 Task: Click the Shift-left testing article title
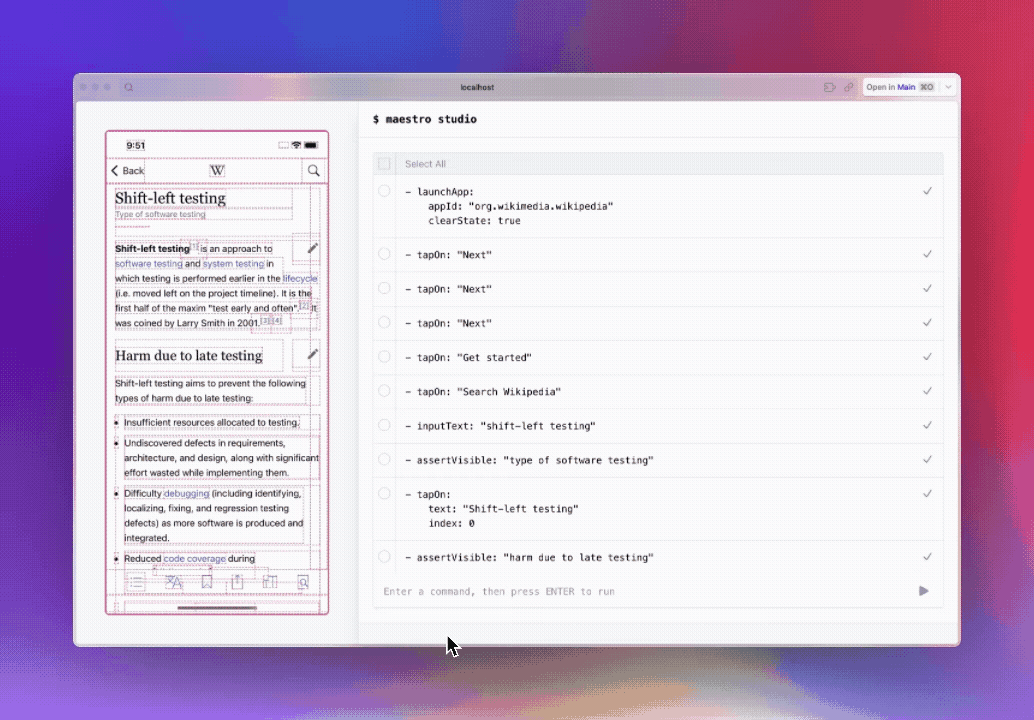pos(170,198)
